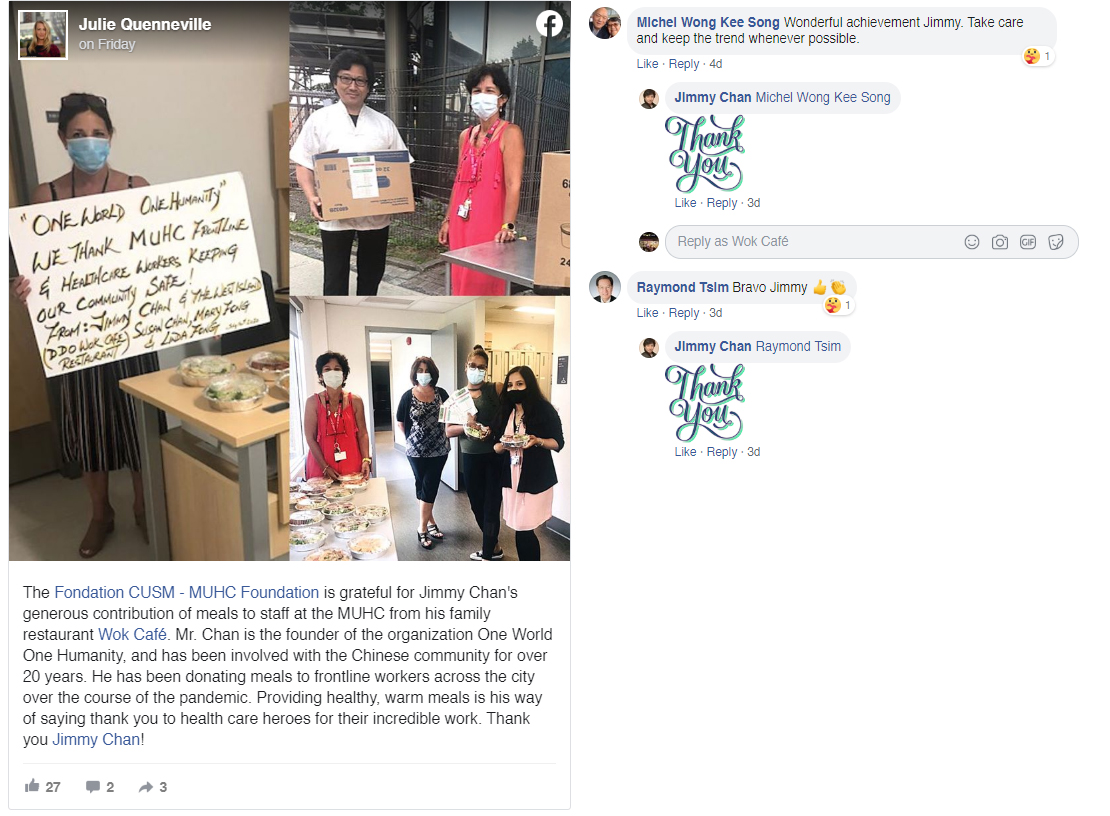This screenshot has height=816, width=1110.
Task: Open the Wok Café page link
Action: [x=132, y=634]
